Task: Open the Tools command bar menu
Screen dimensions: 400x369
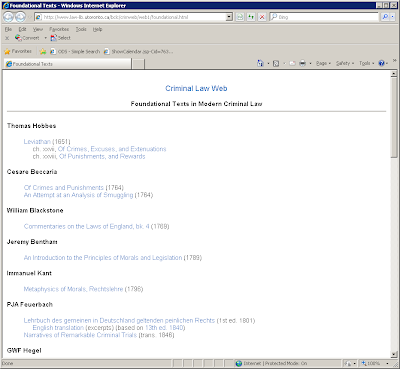Action: [366, 63]
